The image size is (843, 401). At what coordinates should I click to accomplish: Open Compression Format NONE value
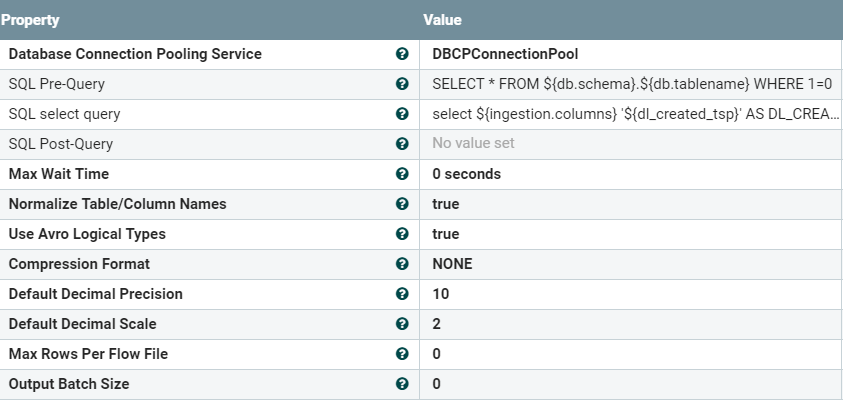click(x=452, y=264)
